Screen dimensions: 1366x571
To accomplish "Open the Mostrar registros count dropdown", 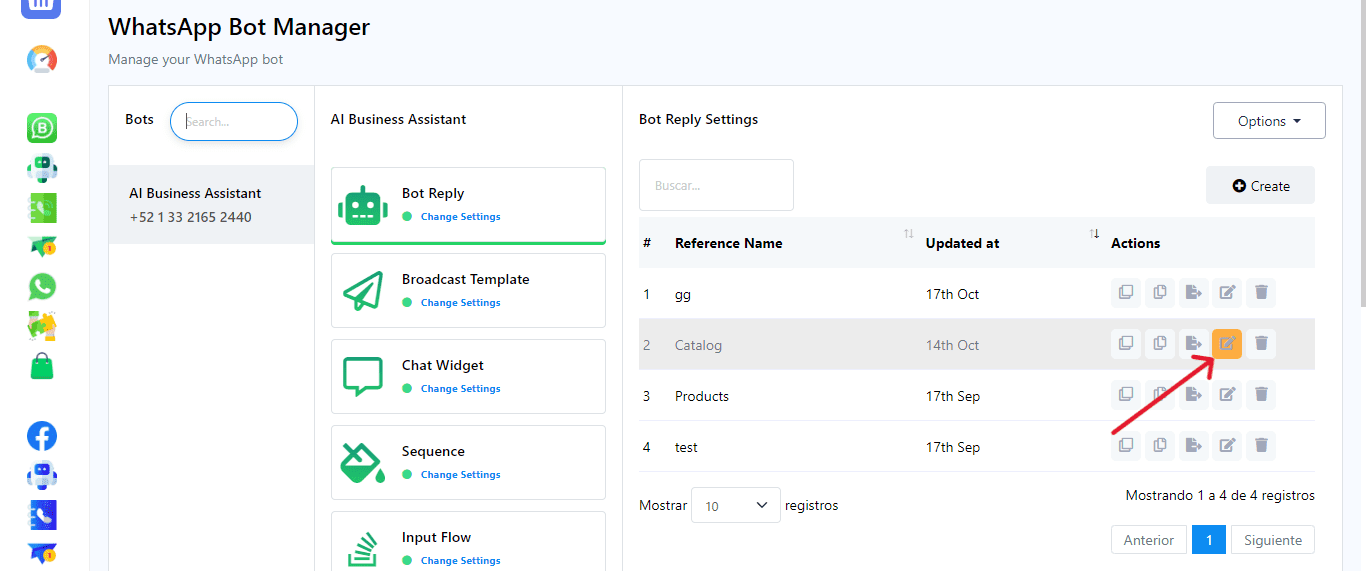I will pos(735,506).
